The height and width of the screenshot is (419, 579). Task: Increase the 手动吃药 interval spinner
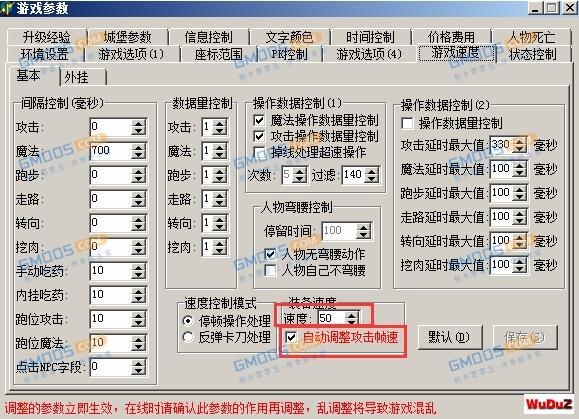point(138,268)
